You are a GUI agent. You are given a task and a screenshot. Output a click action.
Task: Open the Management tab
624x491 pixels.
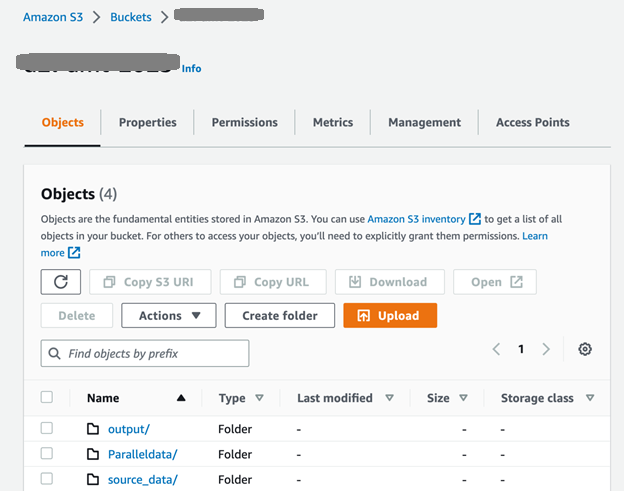point(424,123)
